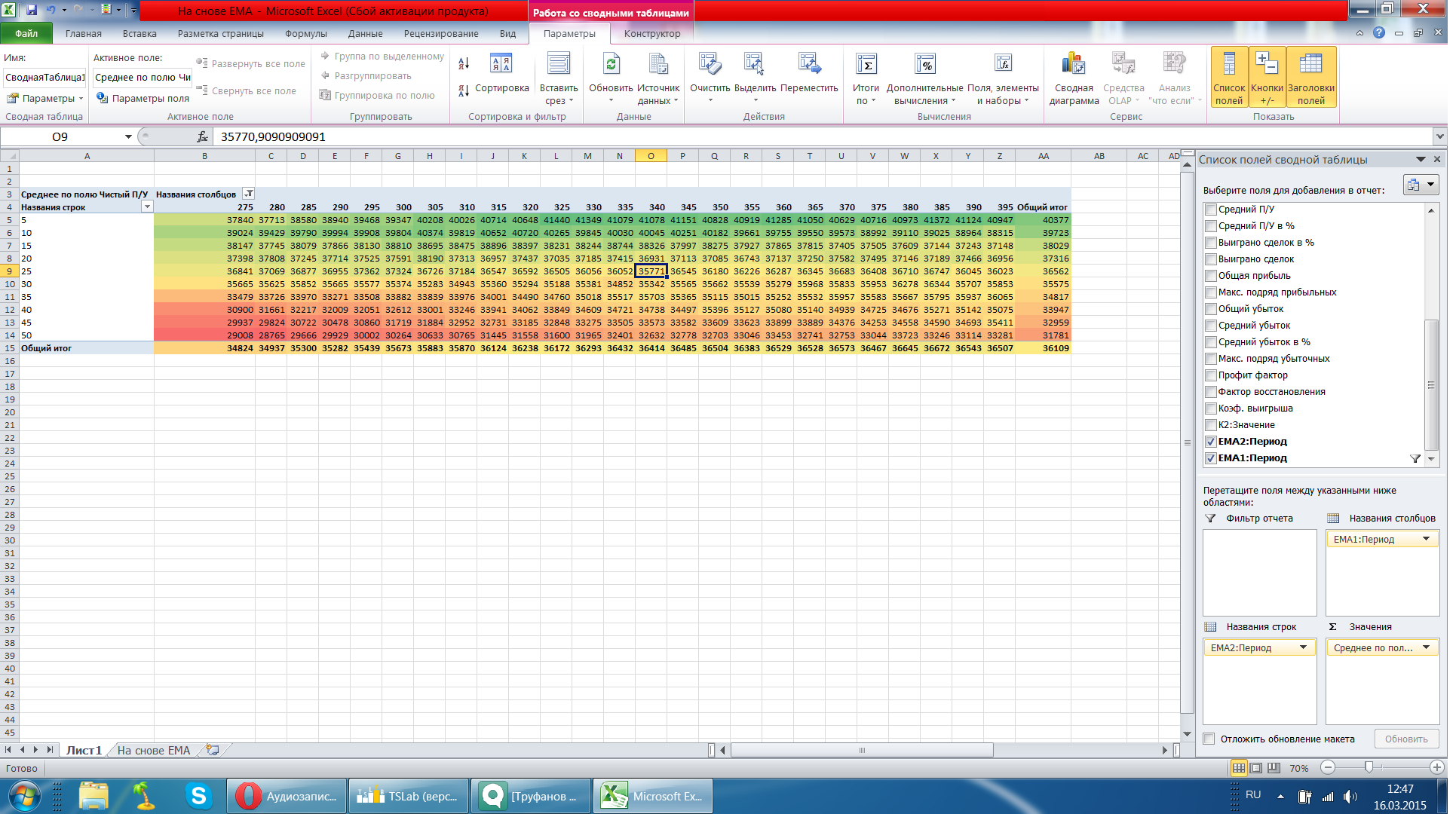The image size is (1456, 814).
Task: Uncheck the EMA2:Период field checkbox
Action: click(x=1210, y=442)
